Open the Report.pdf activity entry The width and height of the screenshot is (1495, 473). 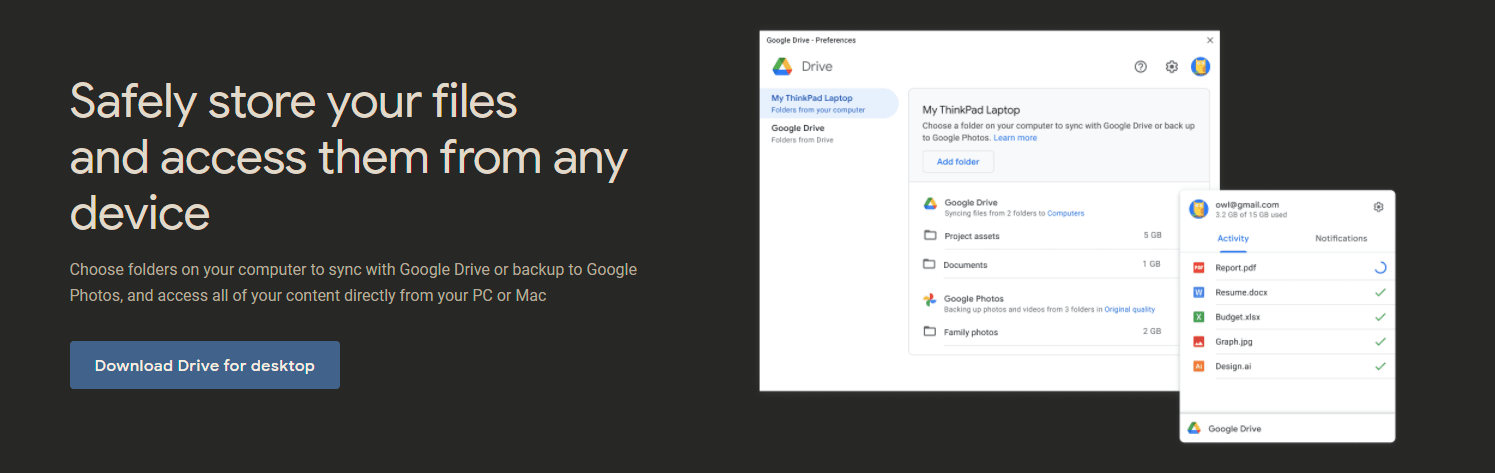(1288, 268)
